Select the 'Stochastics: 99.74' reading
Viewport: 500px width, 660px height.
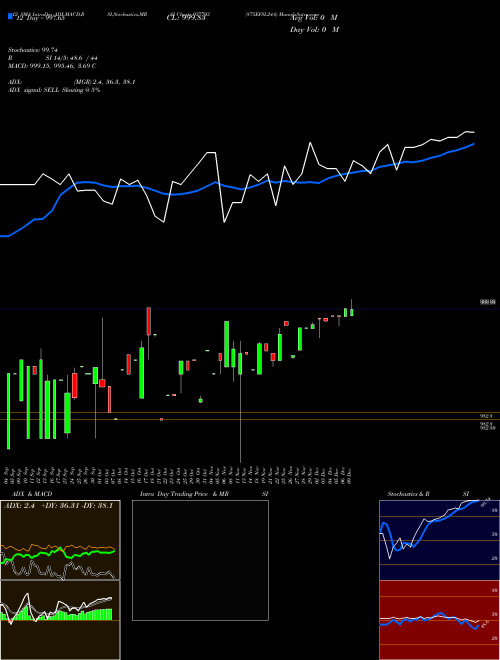pyautogui.click(x=33, y=50)
